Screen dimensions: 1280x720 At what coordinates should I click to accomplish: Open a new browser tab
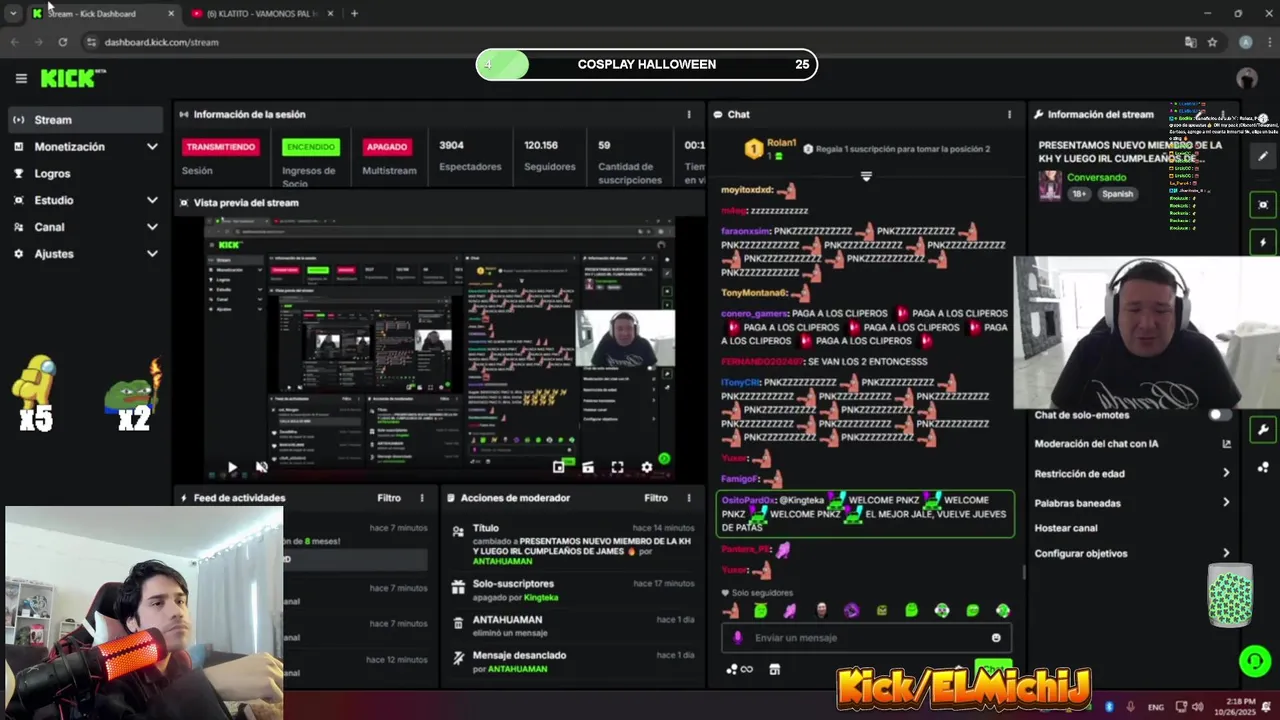pos(354,13)
